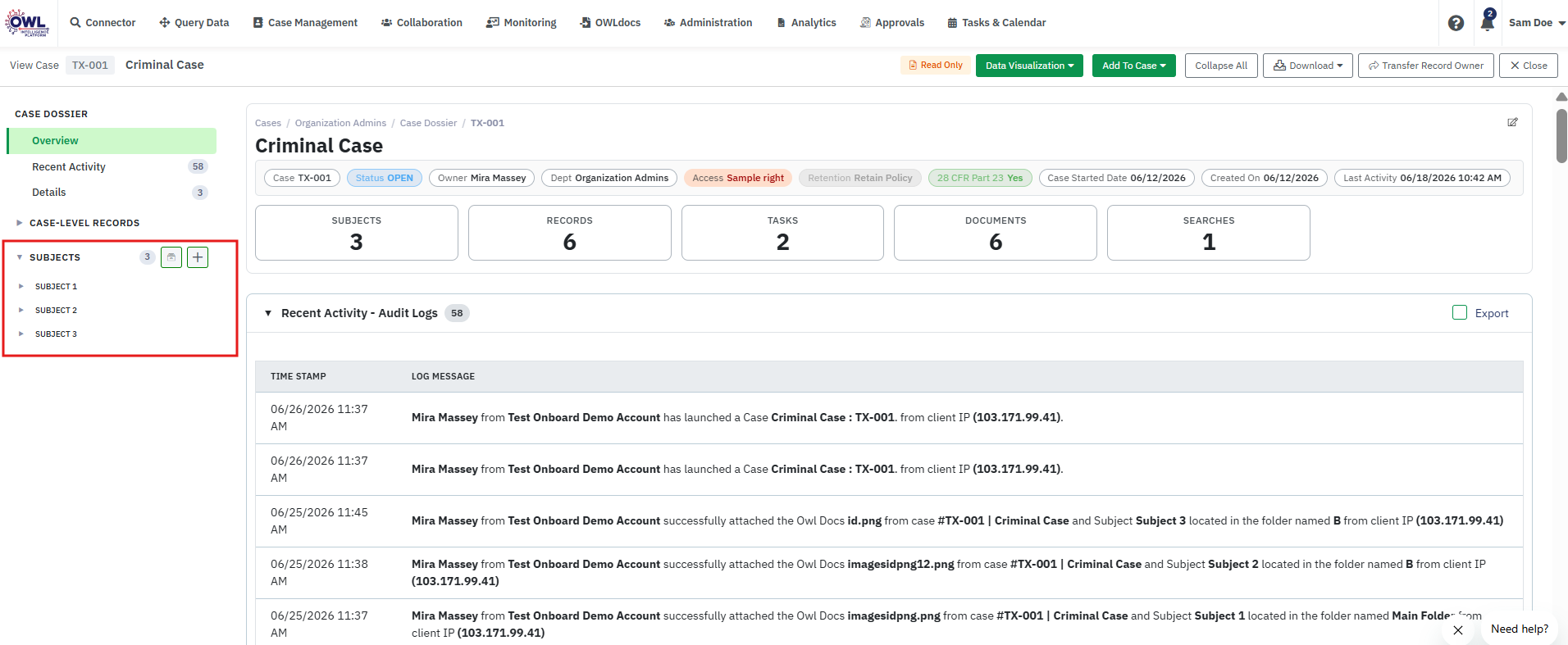The width and height of the screenshot is (1568, 645).
Task: Click the TX-001 case ID tag
Action: tap(90, 66)
